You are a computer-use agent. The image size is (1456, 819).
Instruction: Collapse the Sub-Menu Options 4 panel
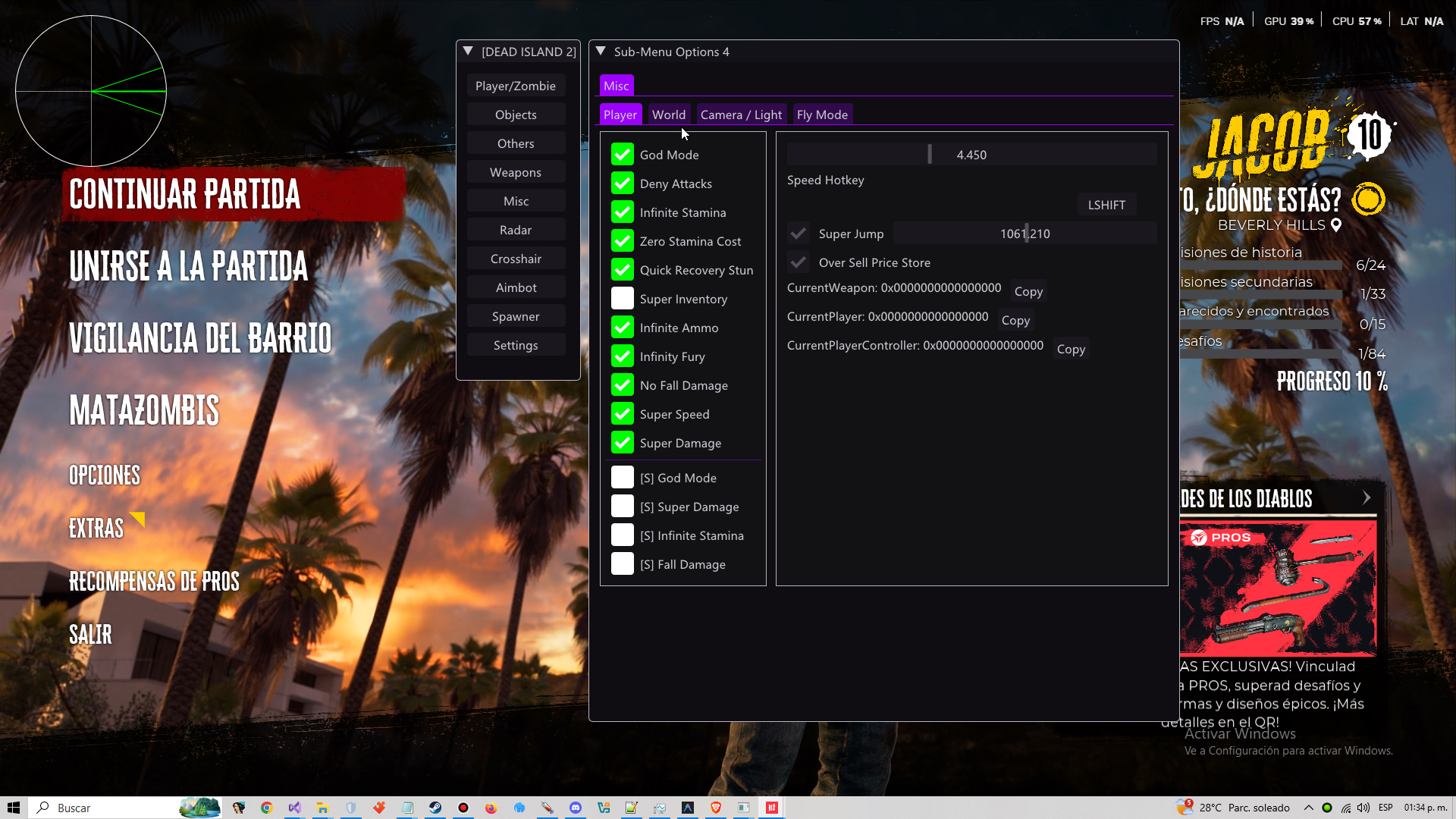601,51
